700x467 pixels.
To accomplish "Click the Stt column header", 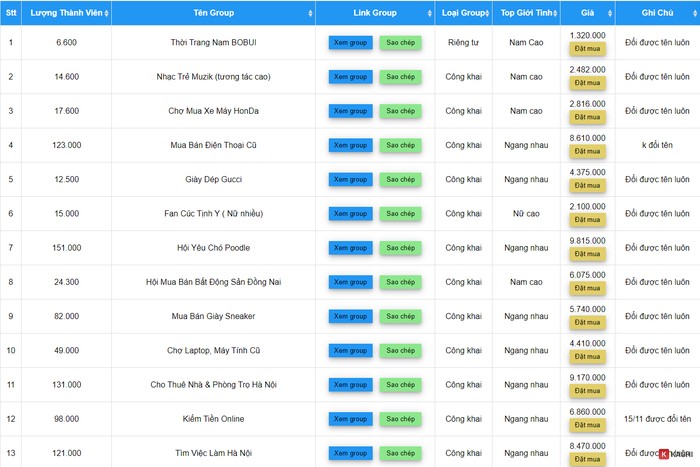I will click(x=11, y=13).
